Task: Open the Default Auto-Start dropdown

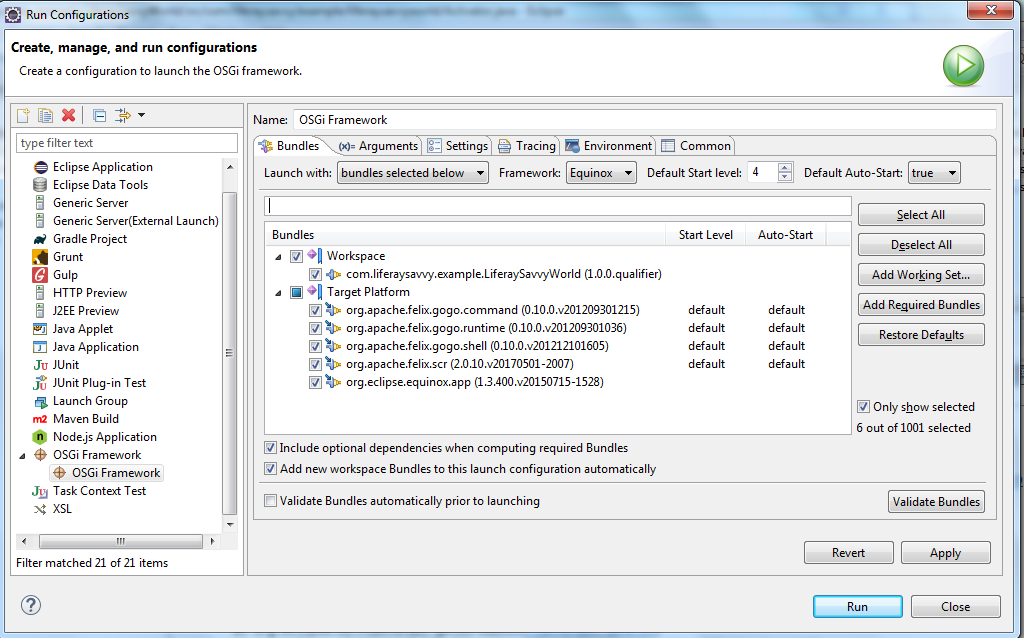Action: pyautogui.click(x=934, y=173)
